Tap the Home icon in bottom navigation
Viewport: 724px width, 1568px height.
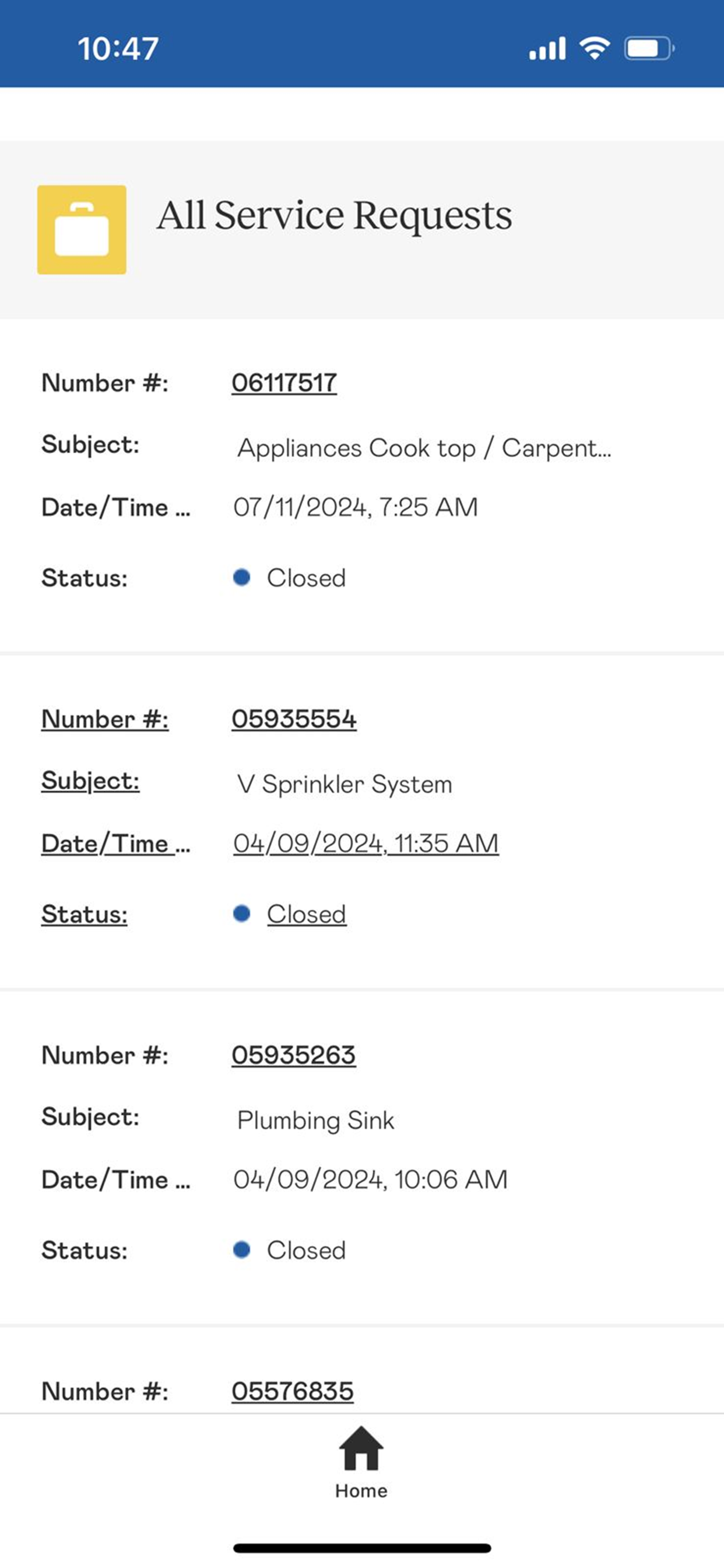(x=361, y=1448)
